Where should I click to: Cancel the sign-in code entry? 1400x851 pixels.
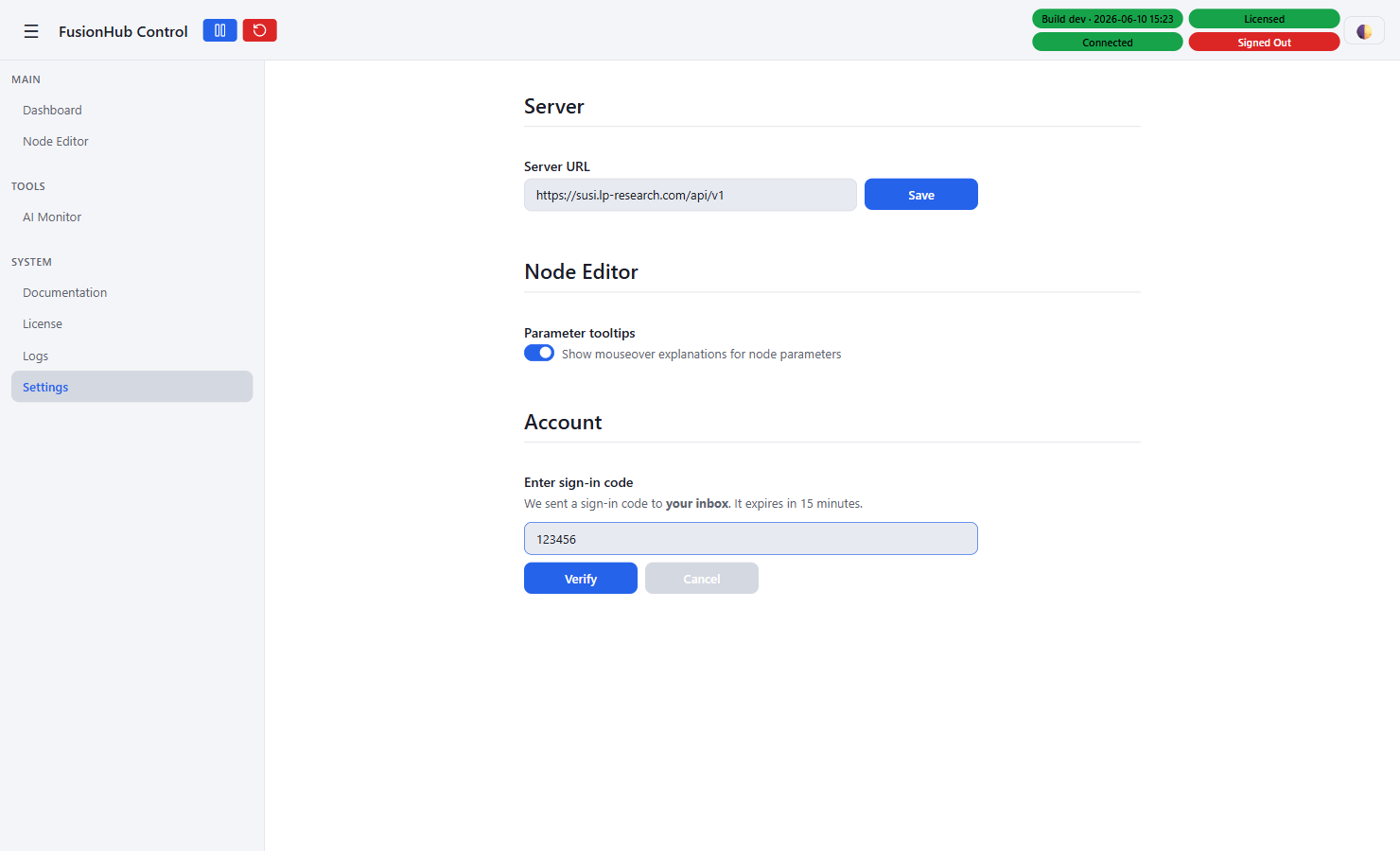(x=702, y=579)
